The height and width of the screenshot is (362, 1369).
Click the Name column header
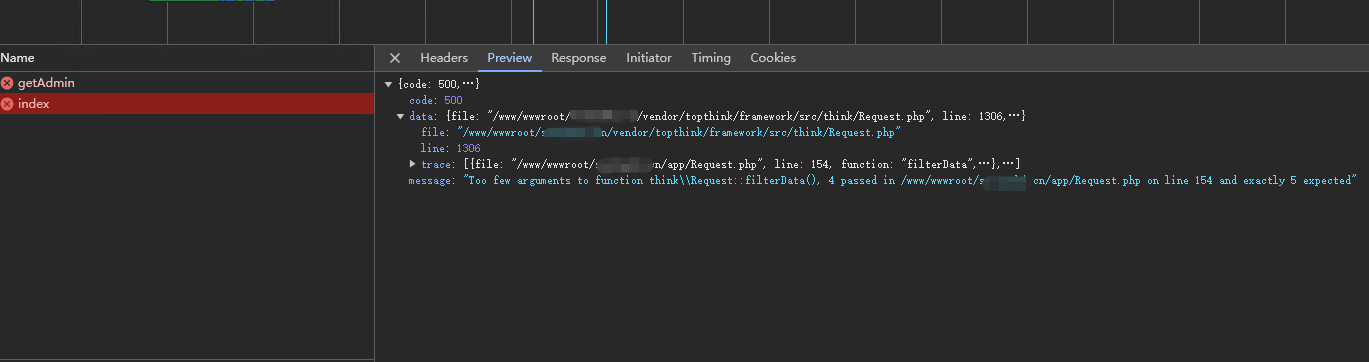click(x=187, y=58)
